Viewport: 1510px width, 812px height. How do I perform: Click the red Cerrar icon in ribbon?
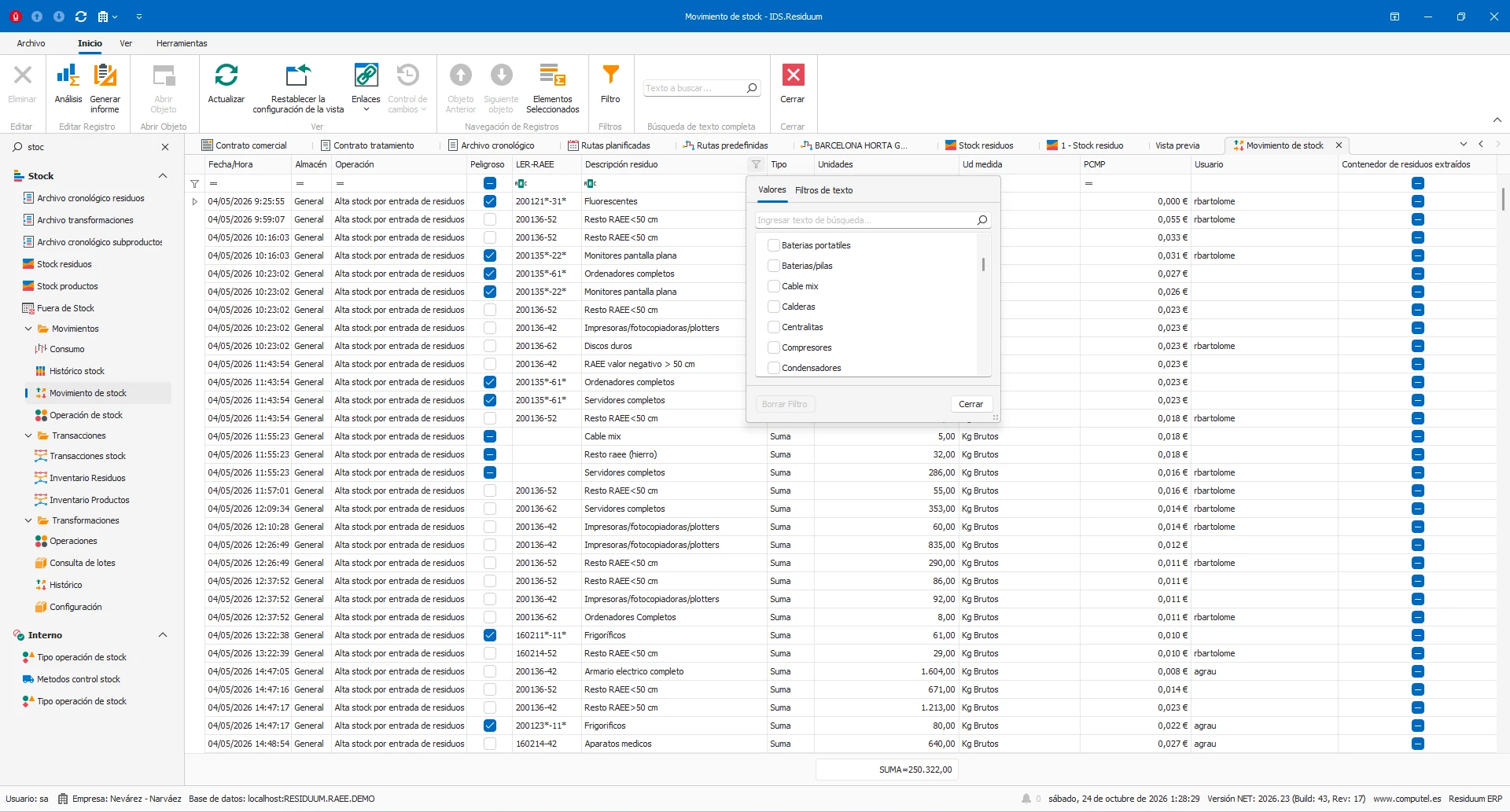click(793, 84)
